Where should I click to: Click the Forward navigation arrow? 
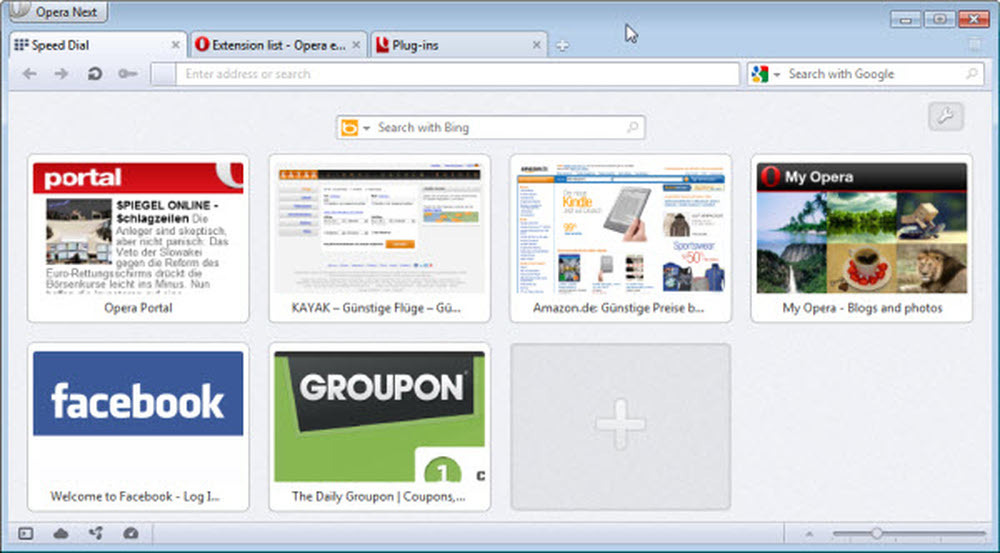point(61,74)
